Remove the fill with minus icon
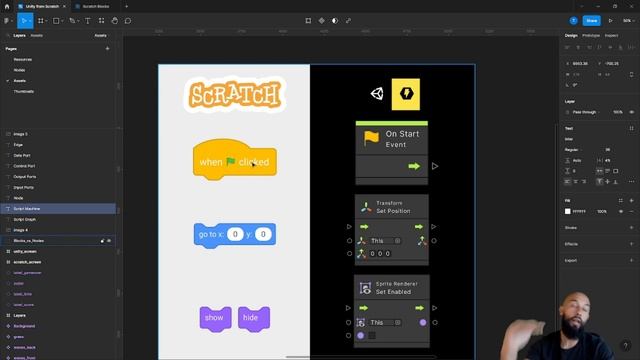 [631, 211]
